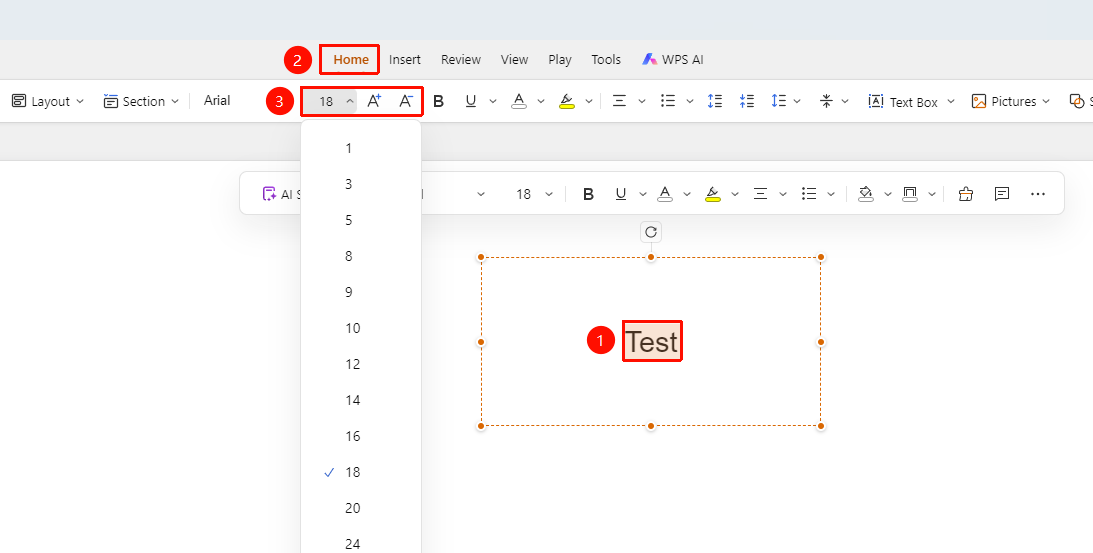Viewport: 1093px width, 553px height.
Task: Click the partially visible Shapes icon
Action: tap(1077, 101)
